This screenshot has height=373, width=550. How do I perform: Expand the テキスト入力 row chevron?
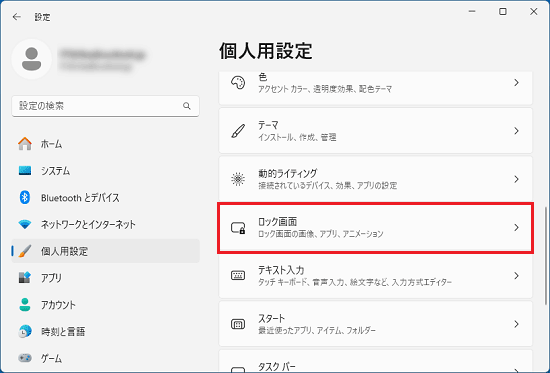(516, 275)
